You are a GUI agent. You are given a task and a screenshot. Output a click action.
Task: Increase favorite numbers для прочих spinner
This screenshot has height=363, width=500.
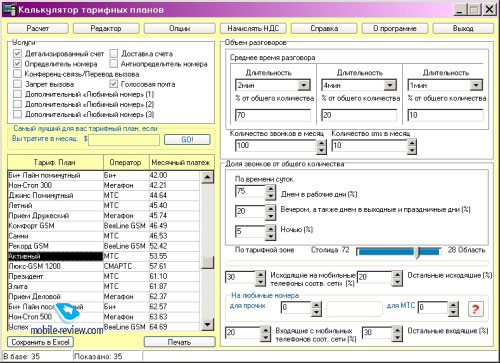coord(316,305)
